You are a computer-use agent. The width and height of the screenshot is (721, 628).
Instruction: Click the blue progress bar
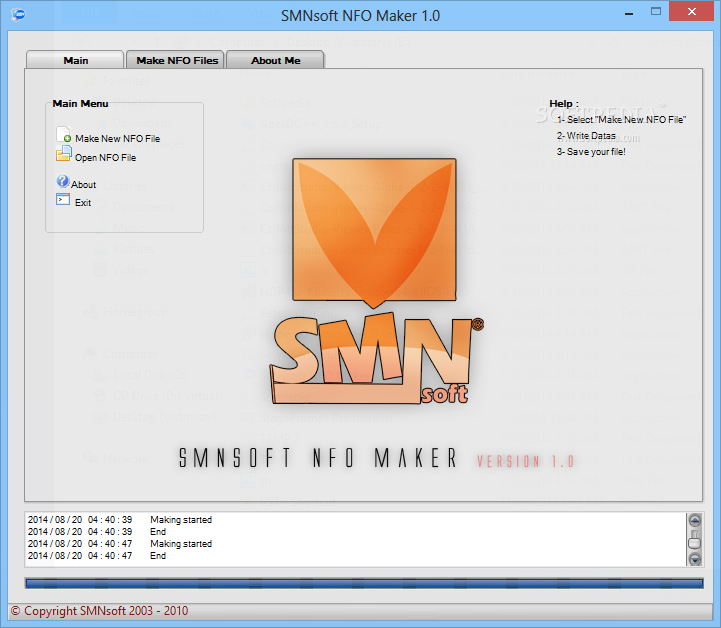click(x=364, y=583)
